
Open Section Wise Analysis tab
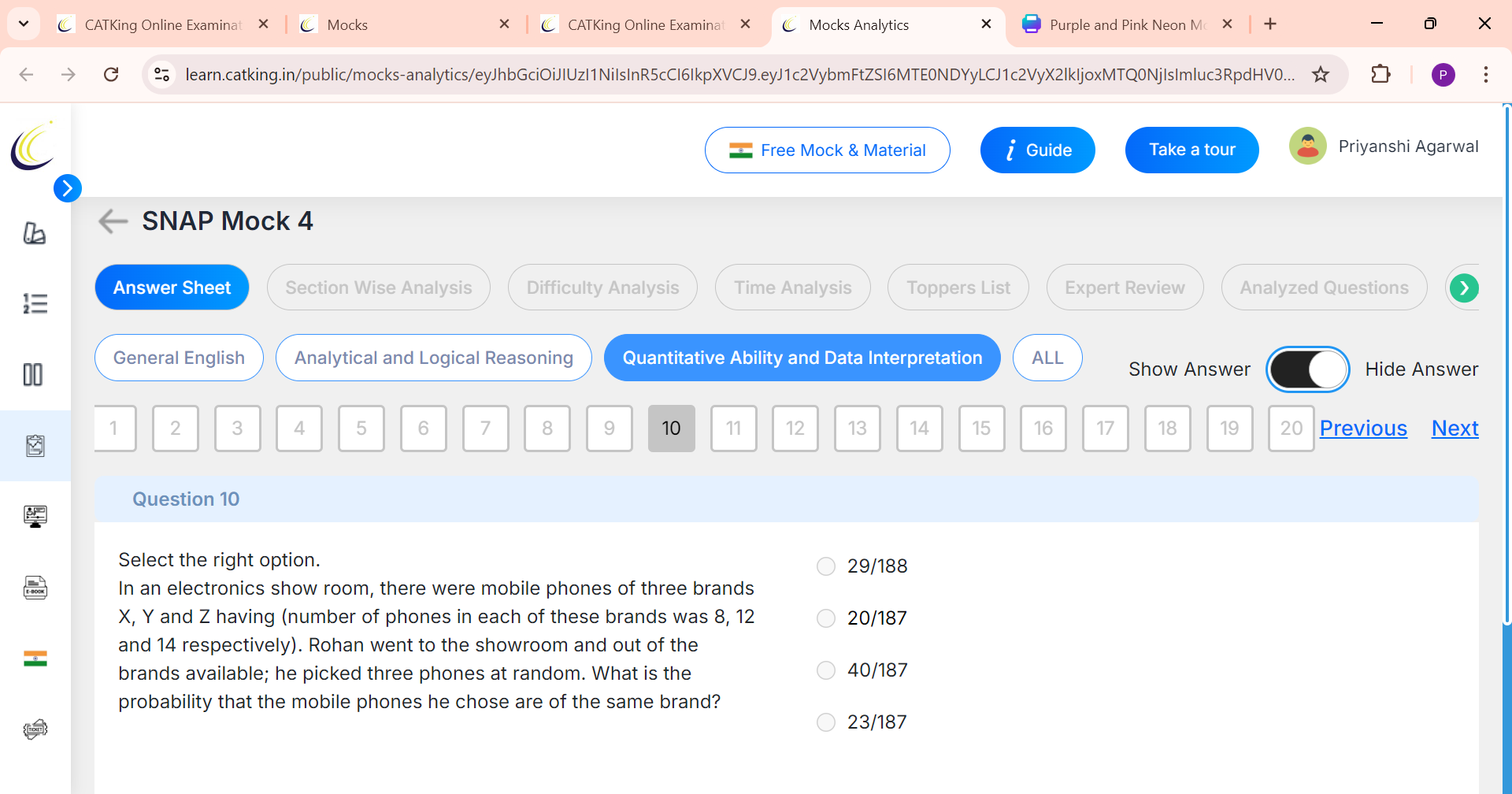coord(379,288)
